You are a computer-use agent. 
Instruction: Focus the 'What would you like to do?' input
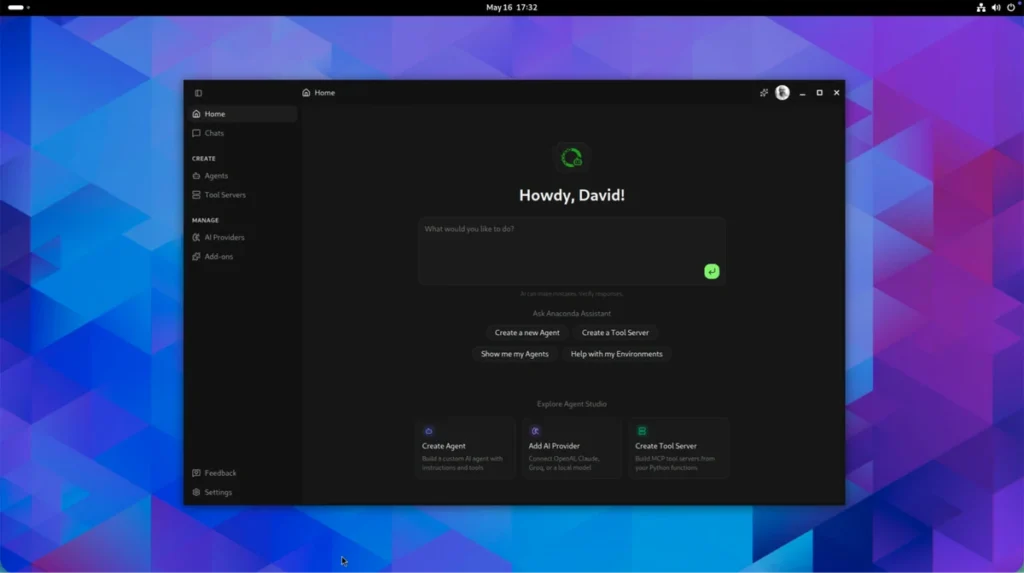pos(572,251)
